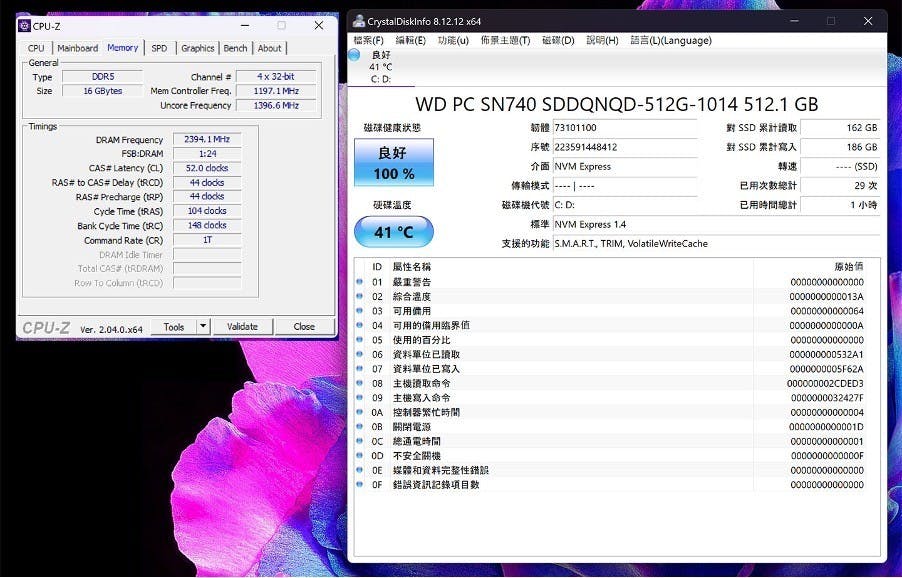Image resolution: width=902 pixels, height=578 pixels.
Task: Click the status dot for attribute 08
Action: tap(360, 383)
